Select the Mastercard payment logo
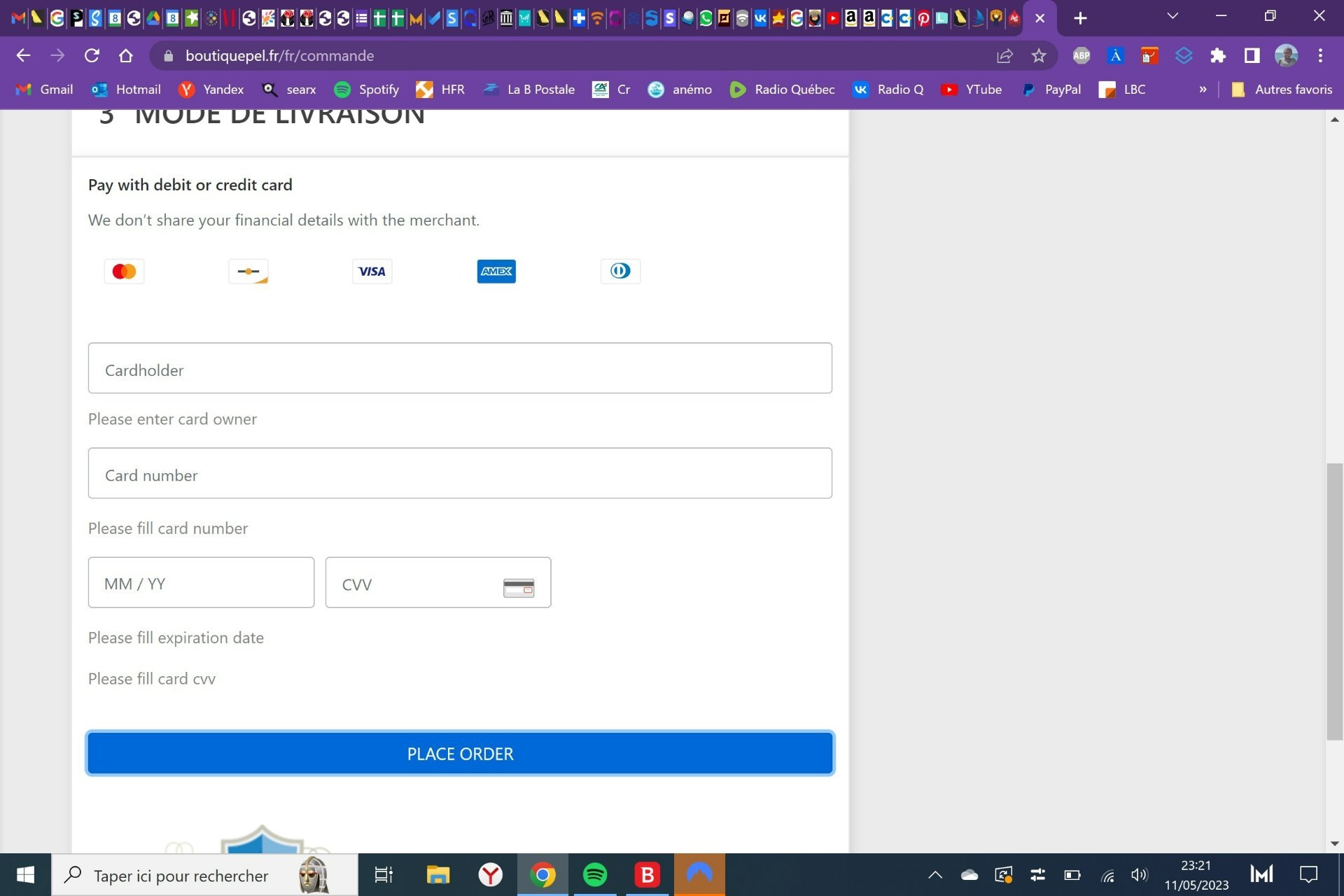1344x896 pixels. click(x=124, y=271)
